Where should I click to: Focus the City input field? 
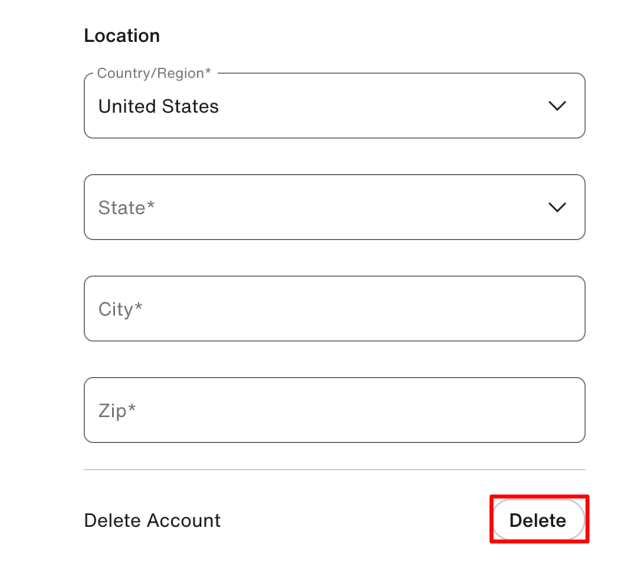point(334,309)
